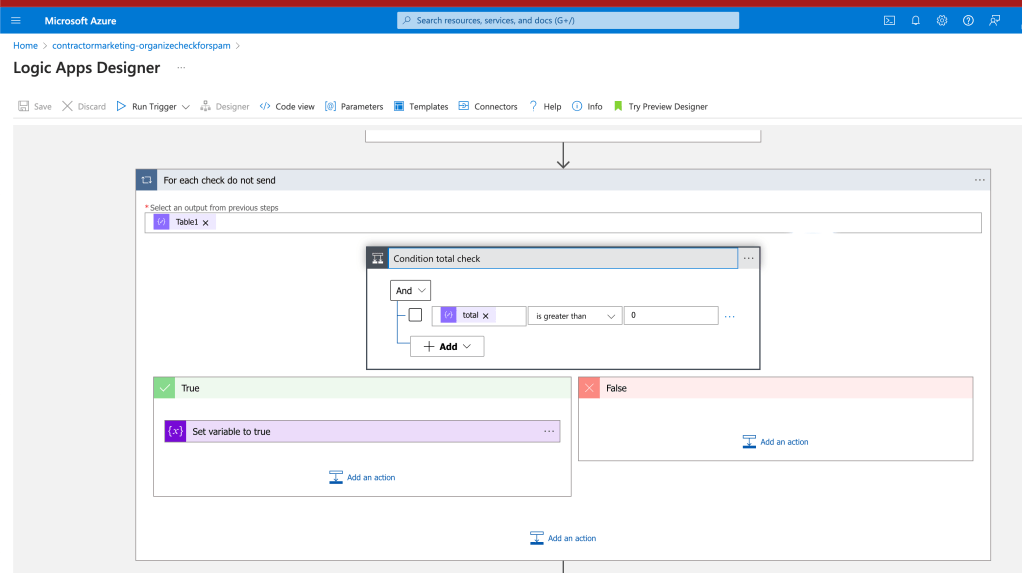Viewport: 1022px width, 573px height.
Task: Open the And operator dropdown
Action: 410,291
